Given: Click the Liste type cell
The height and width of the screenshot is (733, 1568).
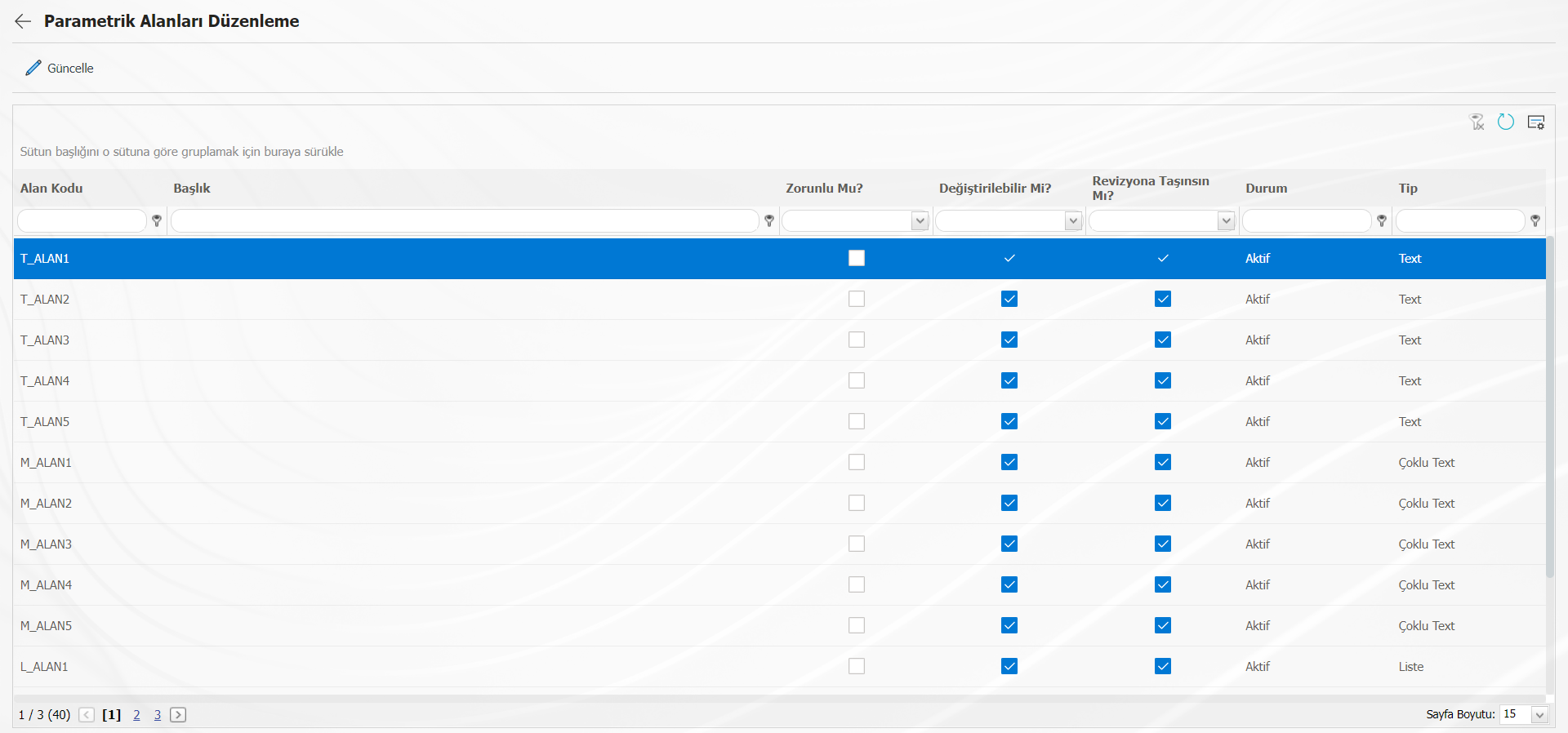Looking at the screenshot, I should [1410, 667].
